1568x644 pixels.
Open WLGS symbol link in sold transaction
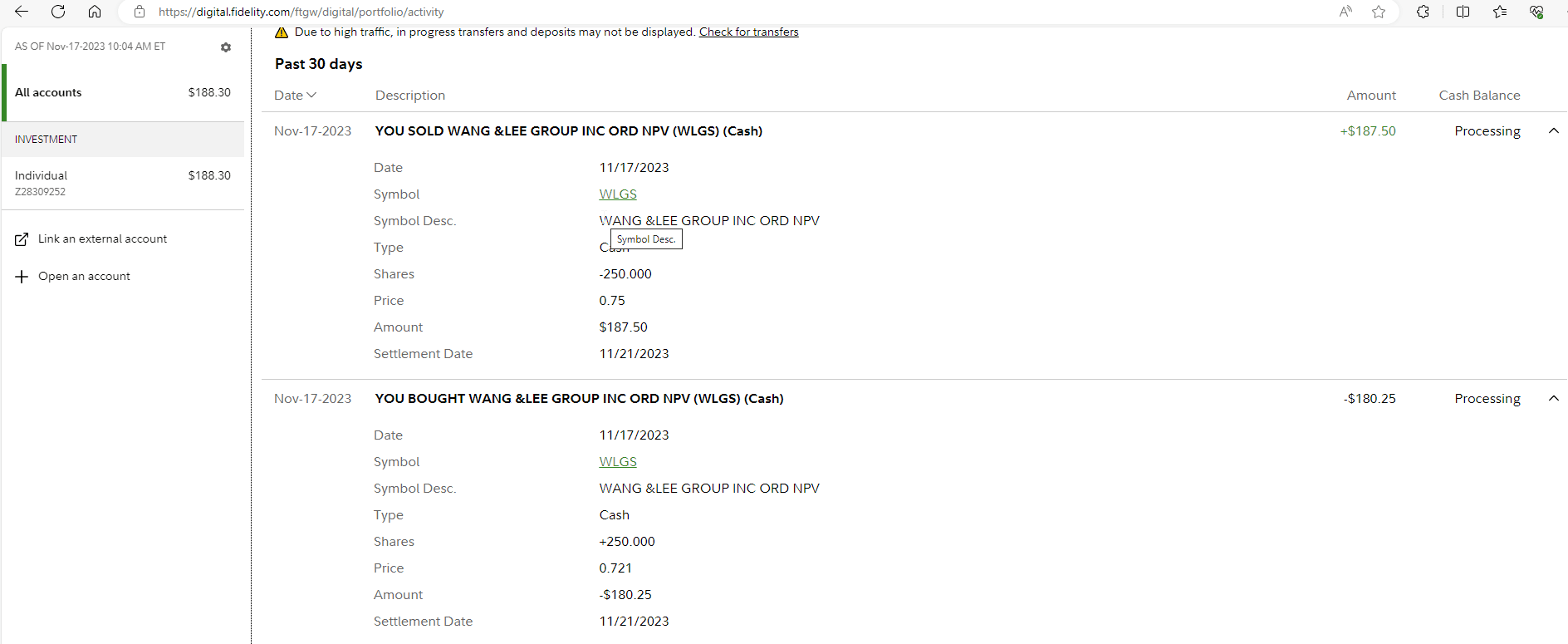[x=618, y=194]
